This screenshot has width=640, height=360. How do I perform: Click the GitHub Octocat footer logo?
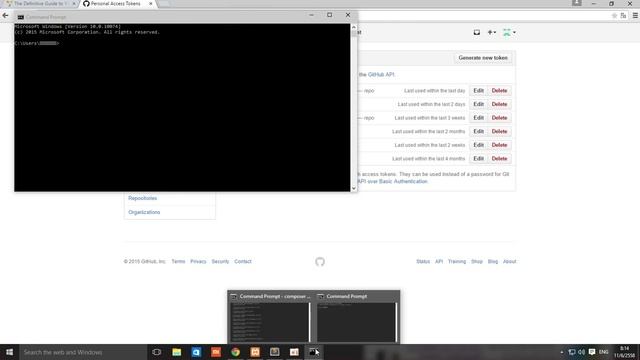pyautogui.click(x=320, y=262)
